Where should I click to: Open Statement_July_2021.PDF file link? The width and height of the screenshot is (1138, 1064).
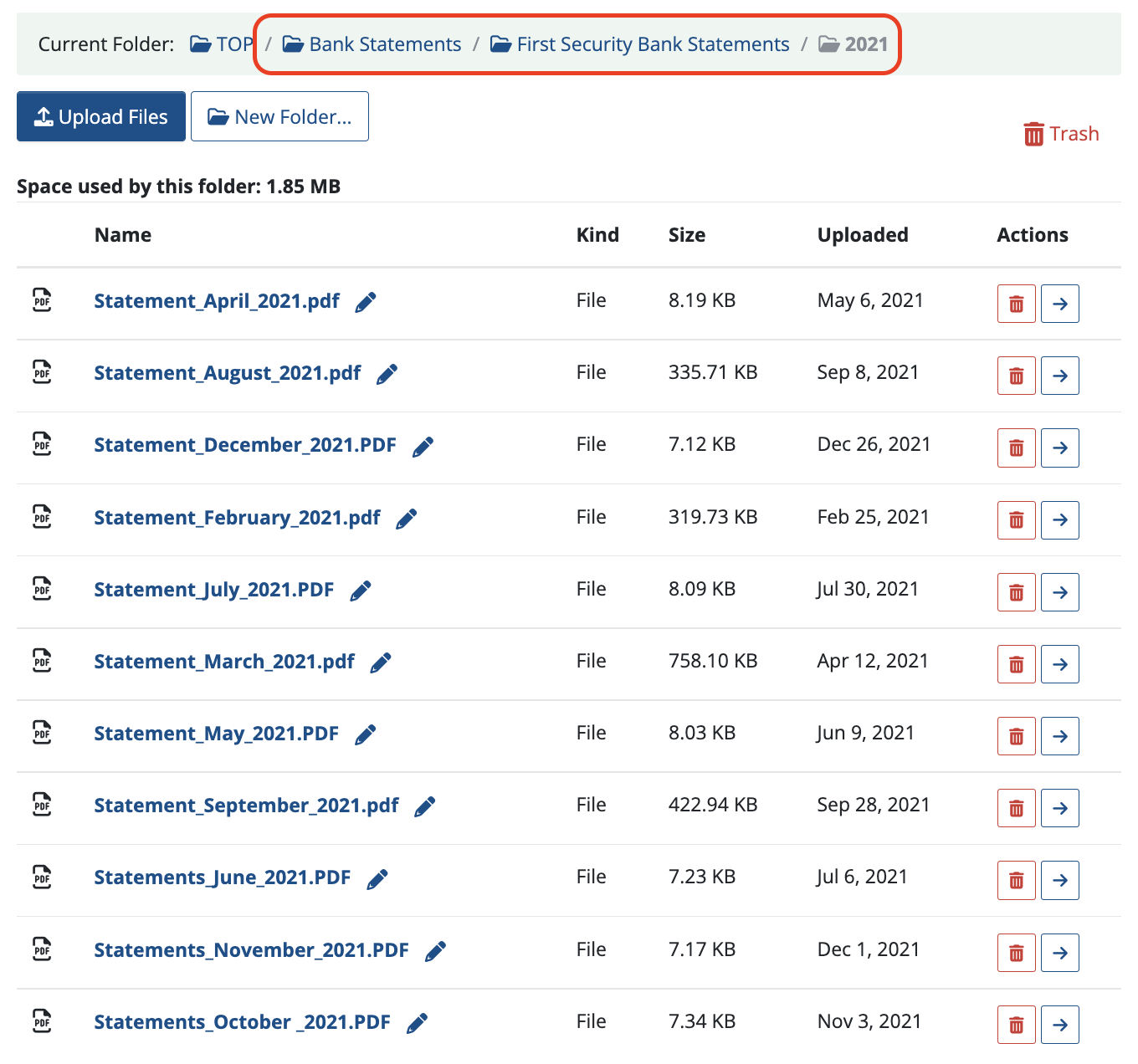pyautogui.click(x=214, y=590)
